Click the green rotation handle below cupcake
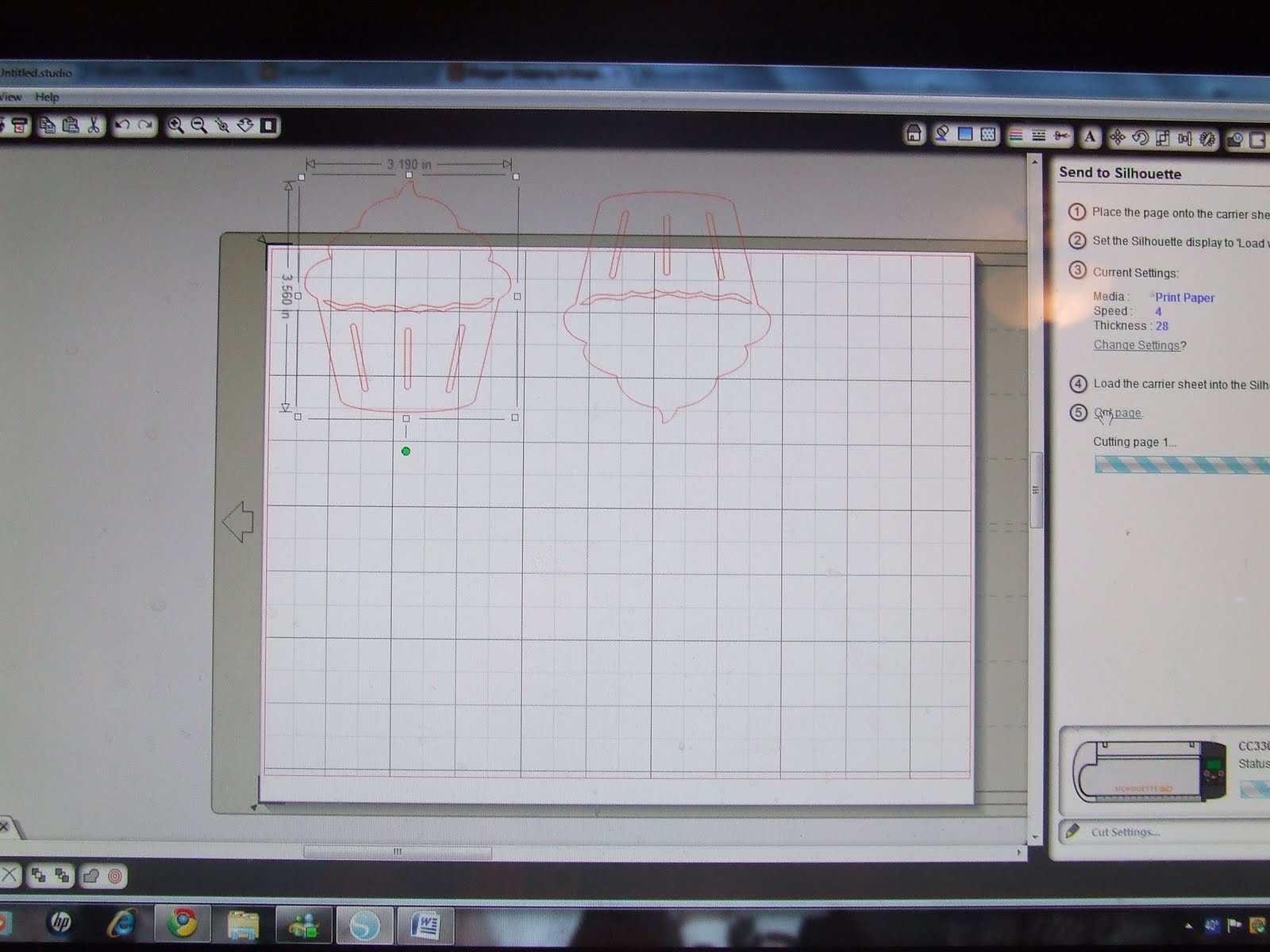Screen dimensions: 1270x952 pyautogui.click(x=406, y=451)
